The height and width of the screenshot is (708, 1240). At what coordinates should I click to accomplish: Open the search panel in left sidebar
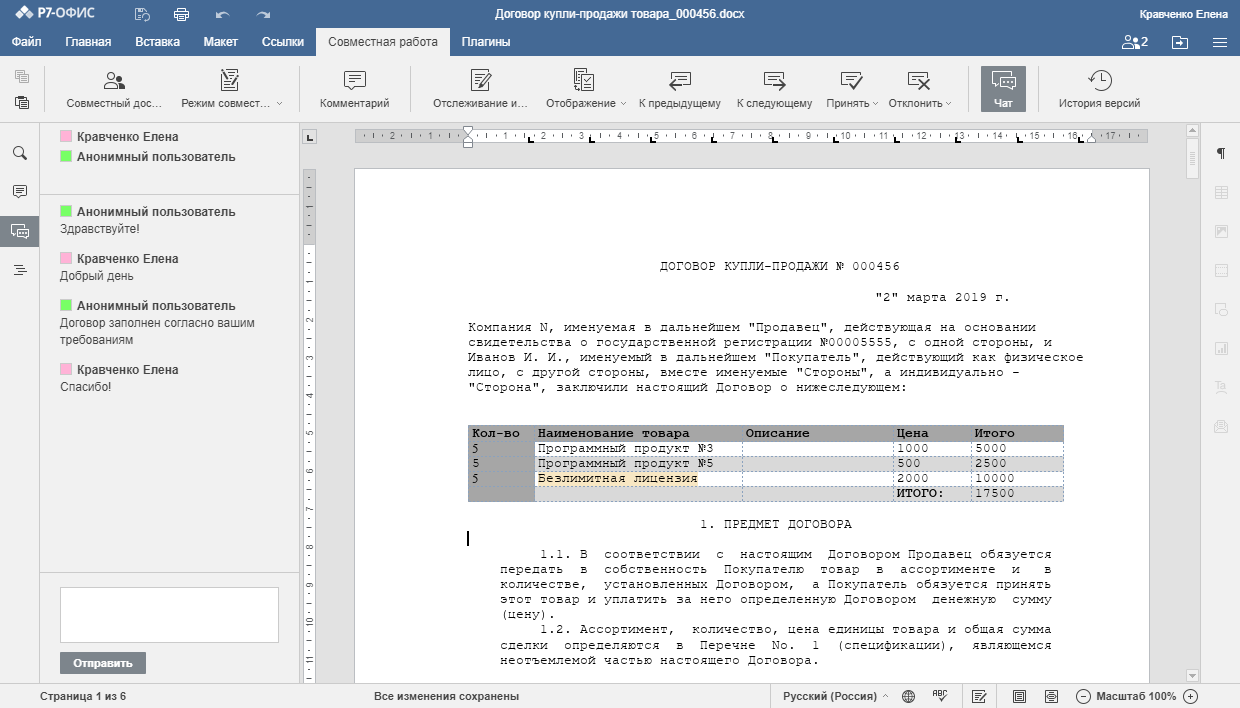pos(20,153)
